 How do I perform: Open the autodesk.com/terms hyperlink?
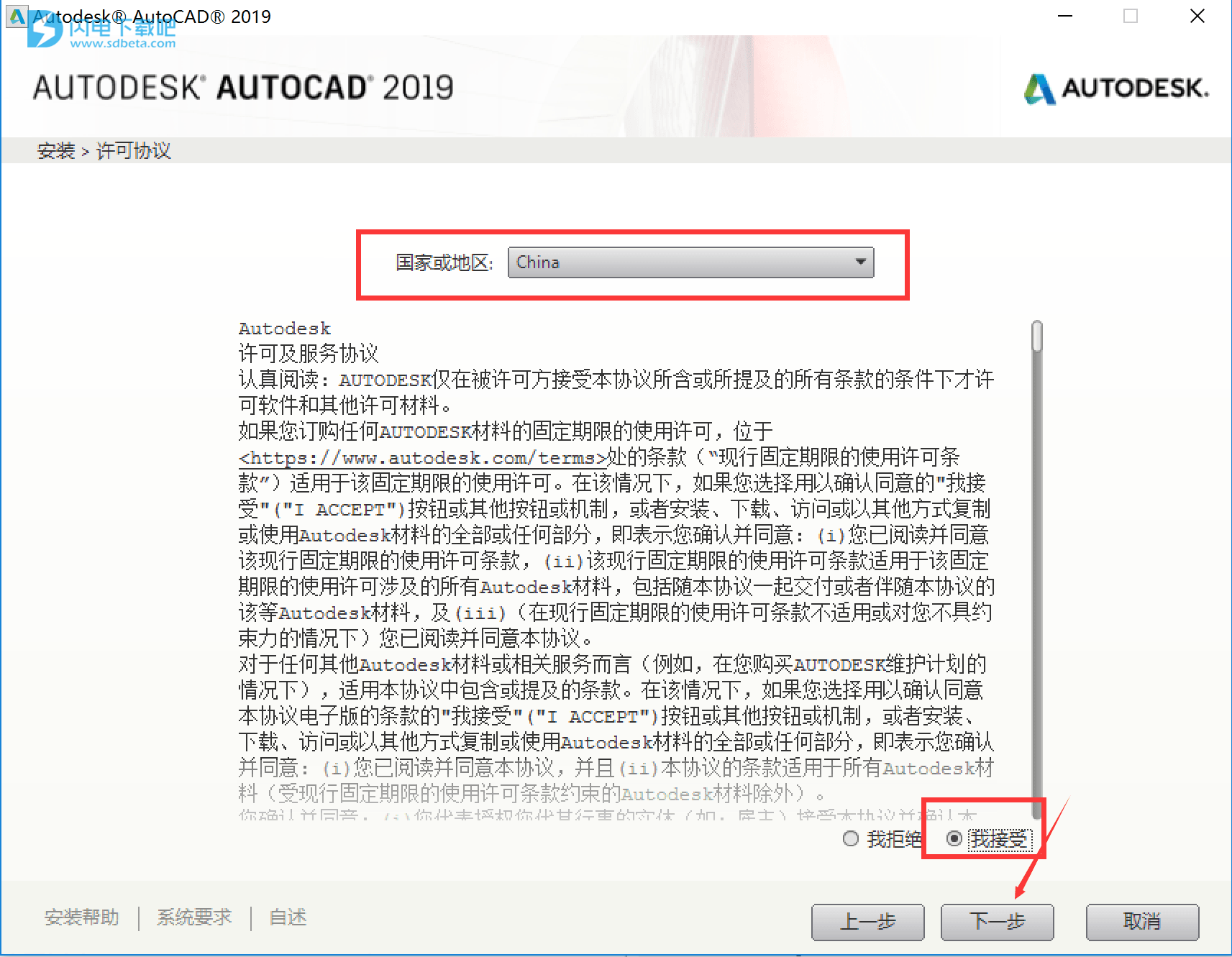(423, 458)
